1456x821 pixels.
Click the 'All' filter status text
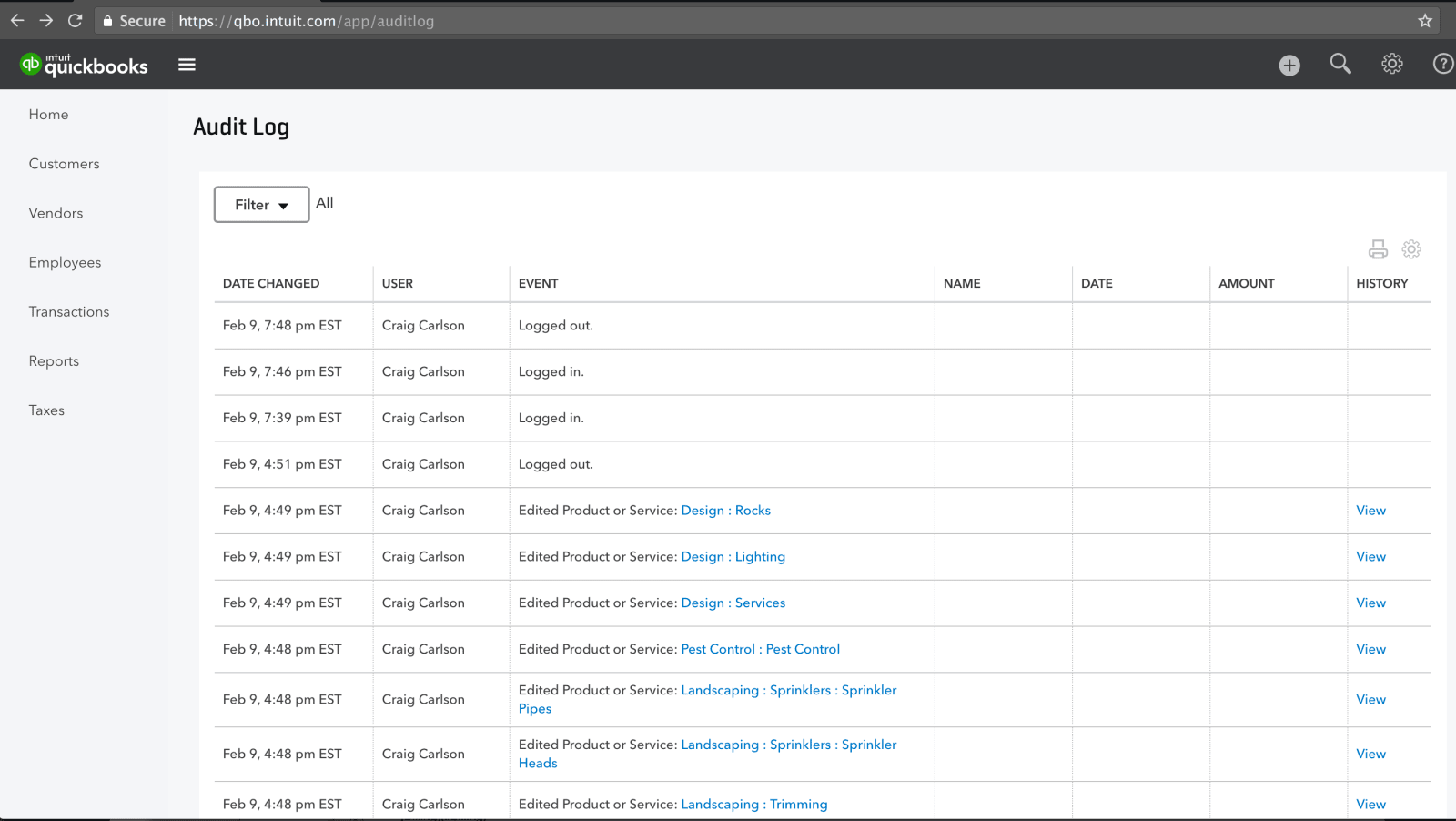click(x=325, y=203)
